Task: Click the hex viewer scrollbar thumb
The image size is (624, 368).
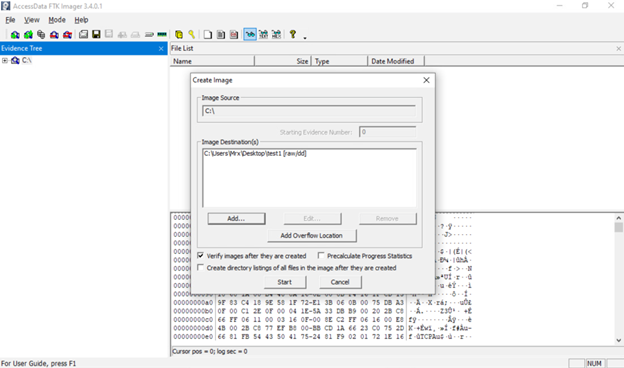Action: [x=618, y=227]
